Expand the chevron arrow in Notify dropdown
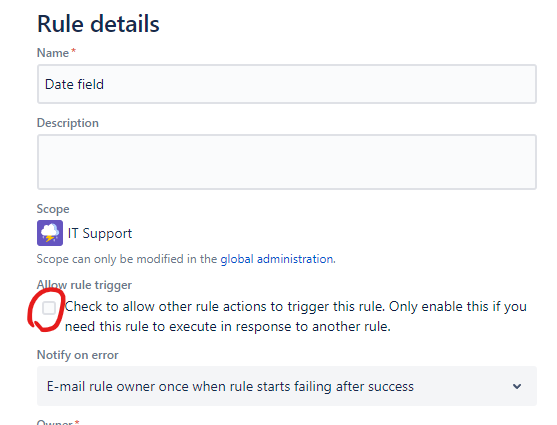Viewport: 557px width, 425px height. [x=517, y=386]
